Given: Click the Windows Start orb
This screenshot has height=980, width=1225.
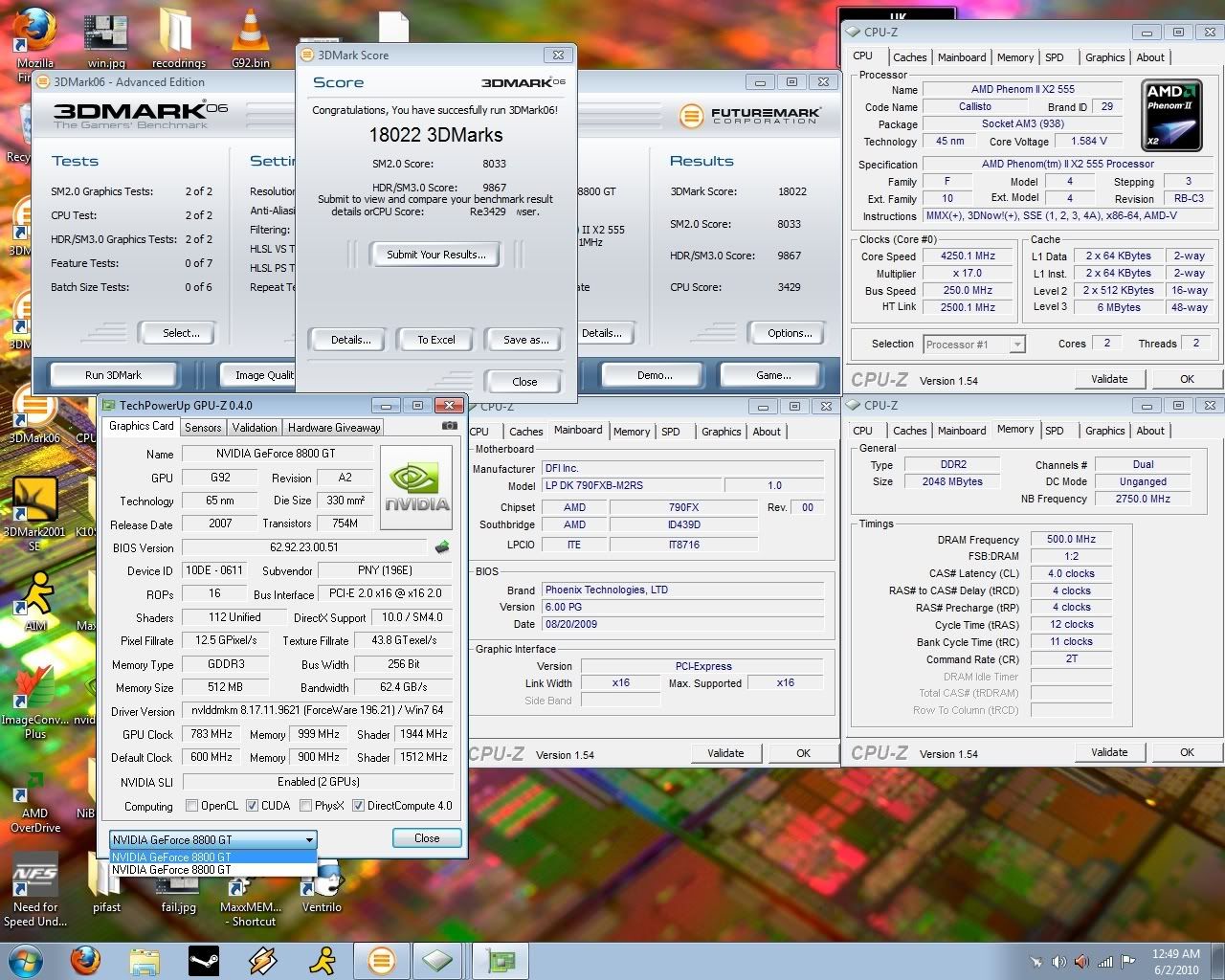Looking at the screenshot, I should (x=26, y=960).
